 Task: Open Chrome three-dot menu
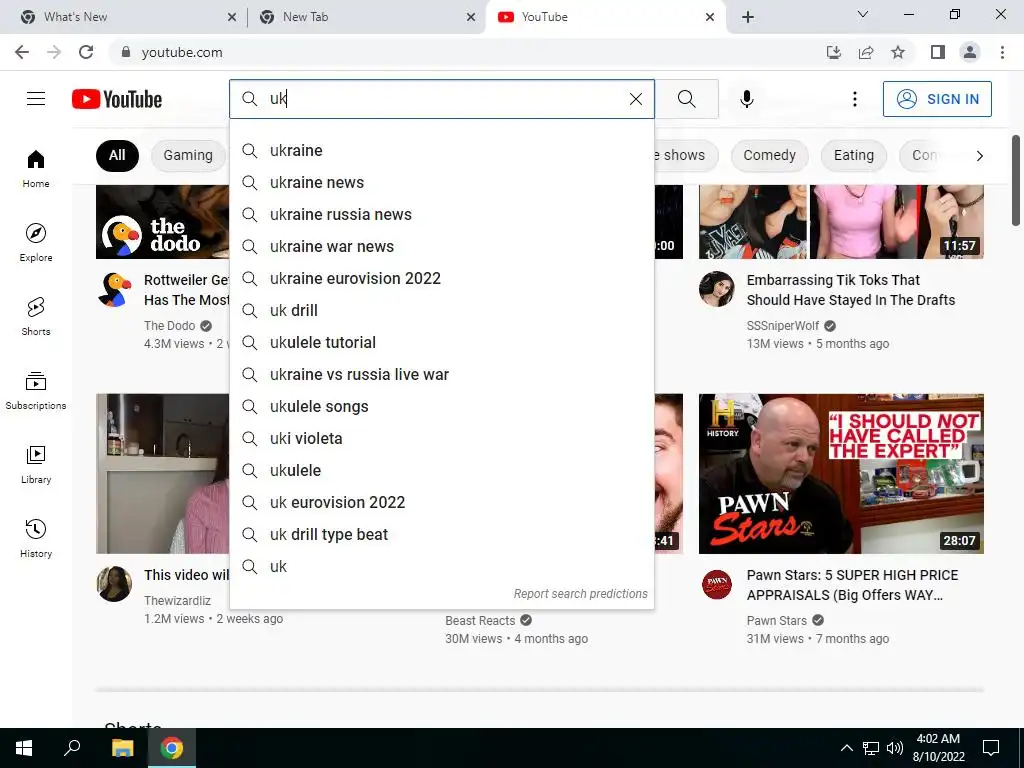pos(1002,52)
